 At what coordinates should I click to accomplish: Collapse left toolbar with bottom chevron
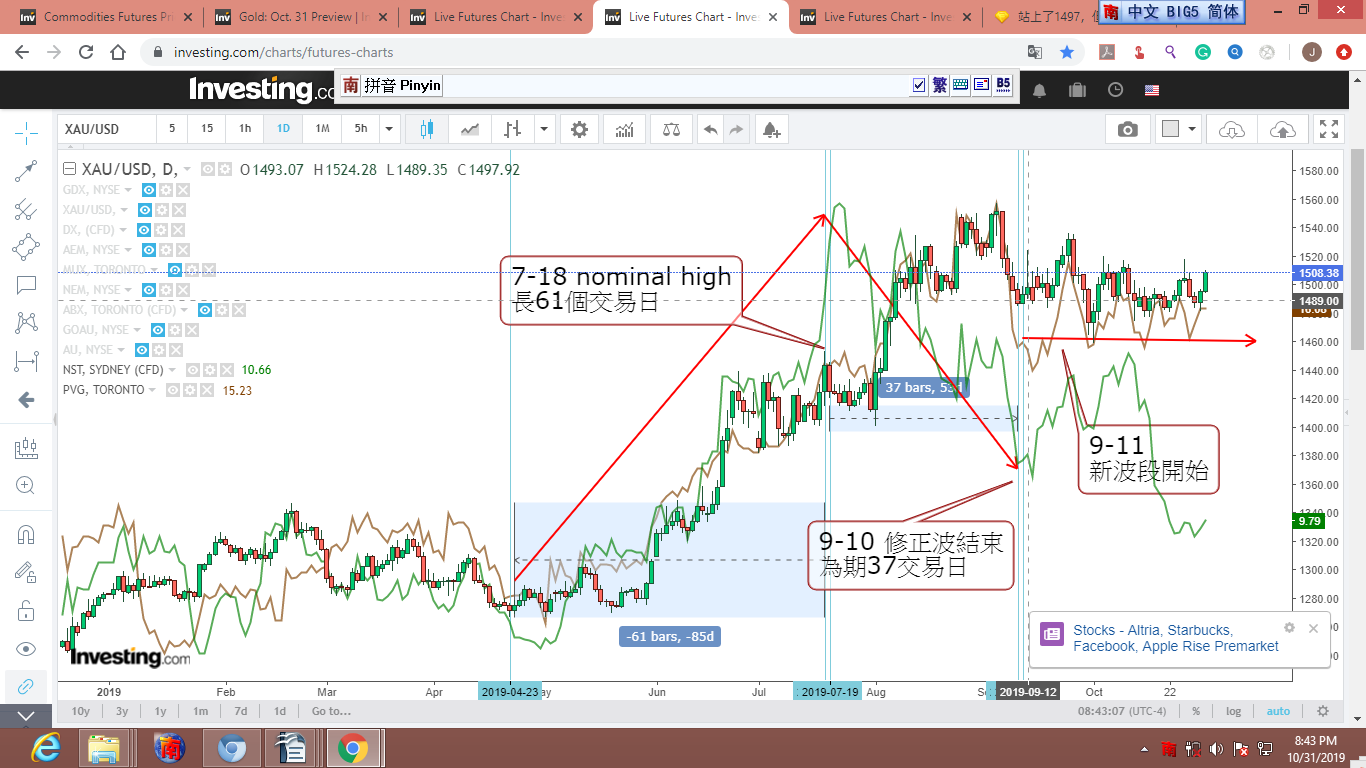click(x=27, y=716)
